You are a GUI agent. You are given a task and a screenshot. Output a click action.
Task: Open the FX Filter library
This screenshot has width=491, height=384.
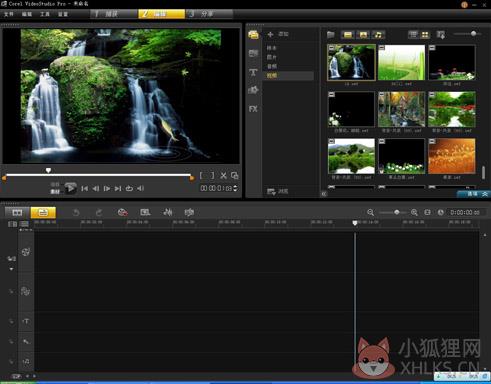point(253,109)
